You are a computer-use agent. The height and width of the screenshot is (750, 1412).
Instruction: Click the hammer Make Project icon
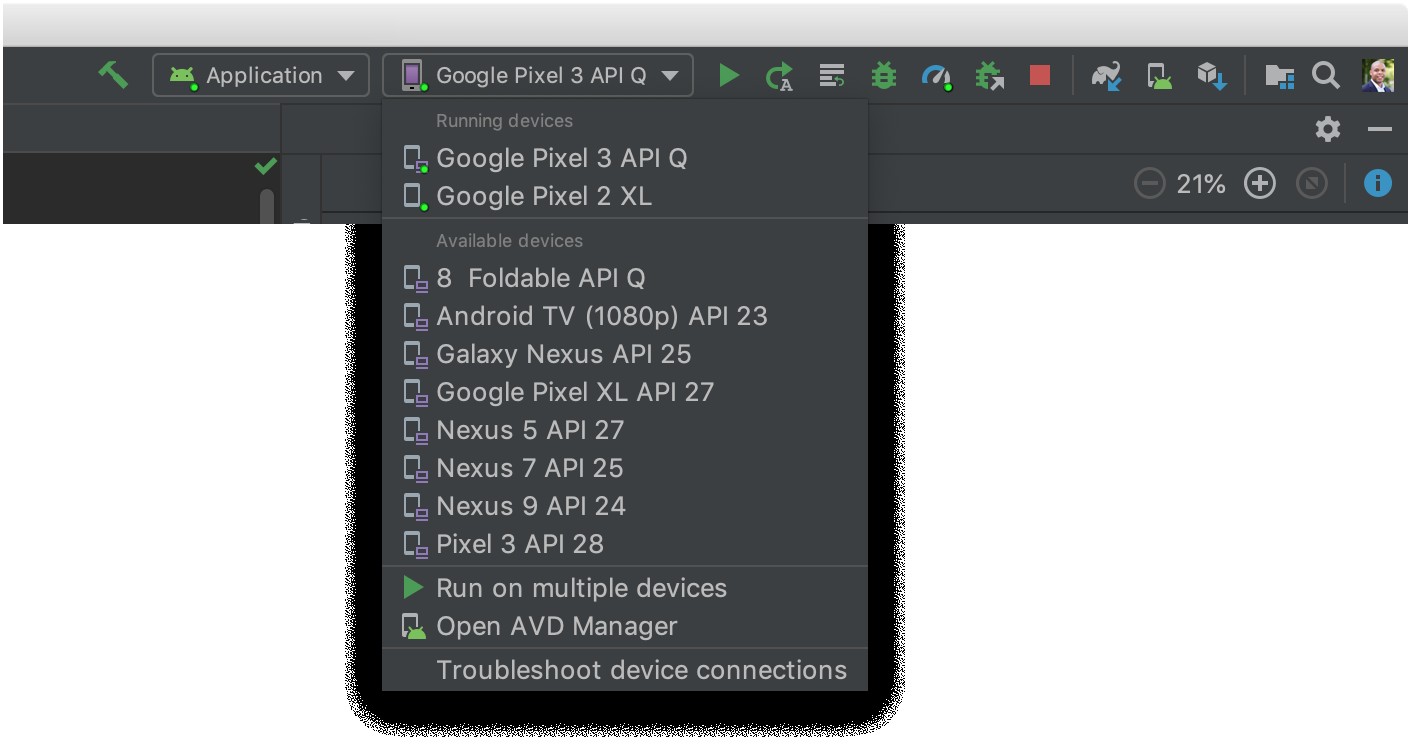(113, 75)
